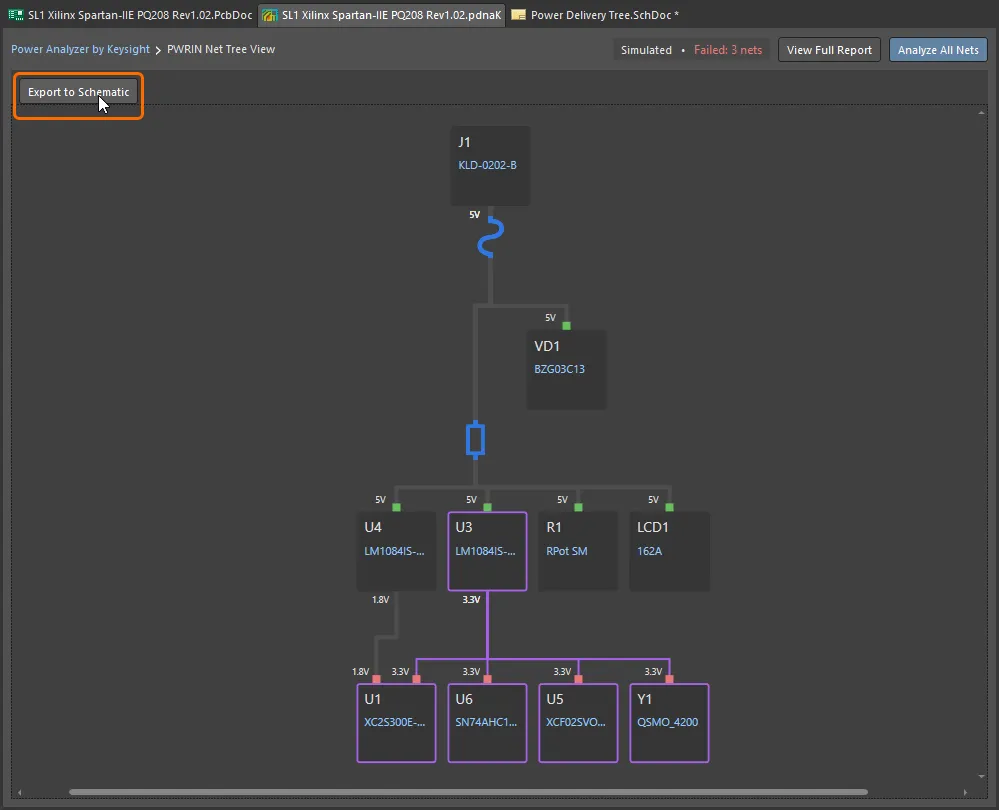
Task: Select the blue resistor symbol above U4 row
Action: 475,439
